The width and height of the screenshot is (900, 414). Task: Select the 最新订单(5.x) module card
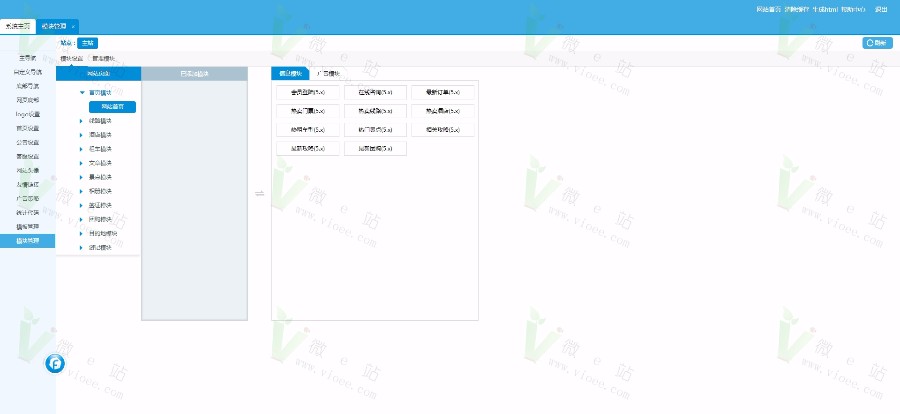(443, 92)
